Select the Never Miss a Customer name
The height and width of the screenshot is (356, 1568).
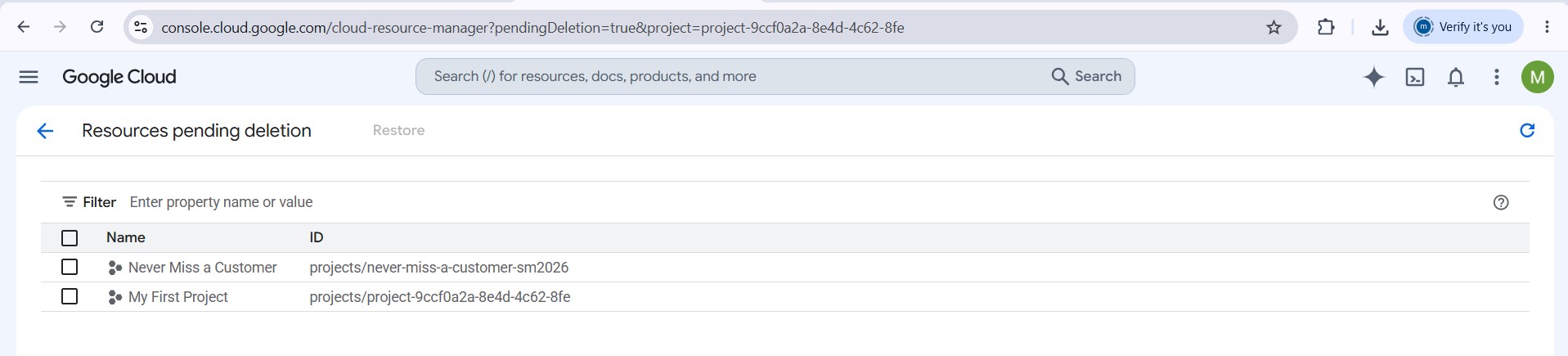click(x=202, y=268)
